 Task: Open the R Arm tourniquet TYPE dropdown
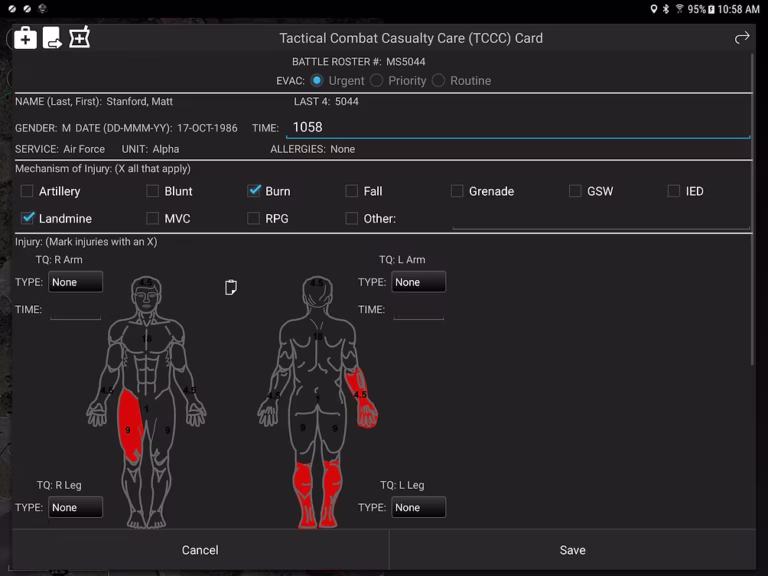point(75,282)
